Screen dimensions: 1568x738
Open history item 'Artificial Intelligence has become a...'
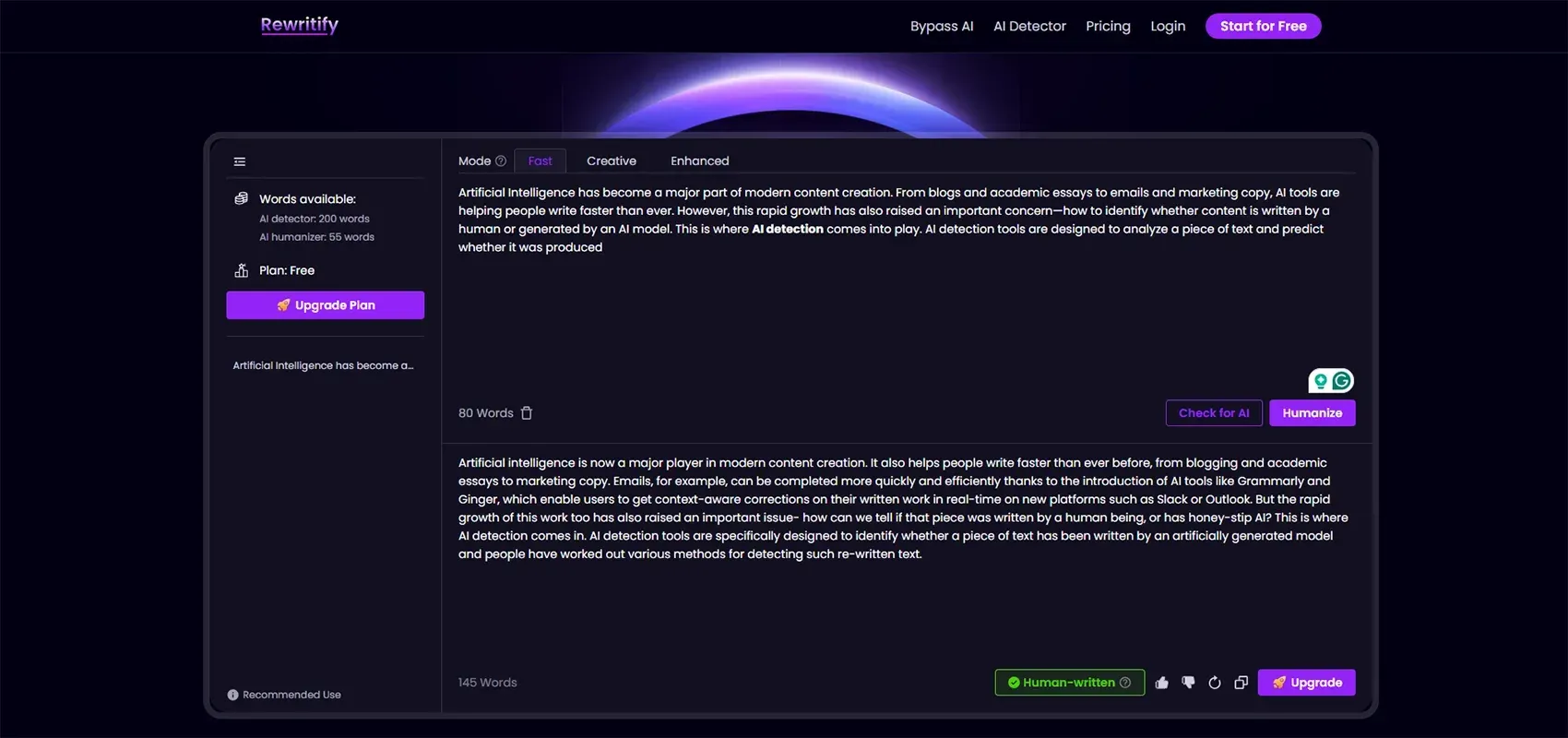[x=323, y=365]
